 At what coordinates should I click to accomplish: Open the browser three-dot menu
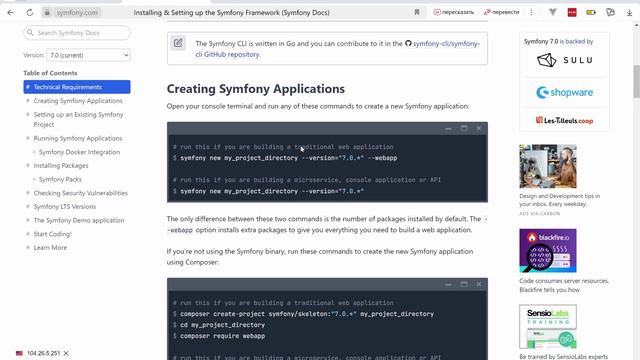point(531,12)
